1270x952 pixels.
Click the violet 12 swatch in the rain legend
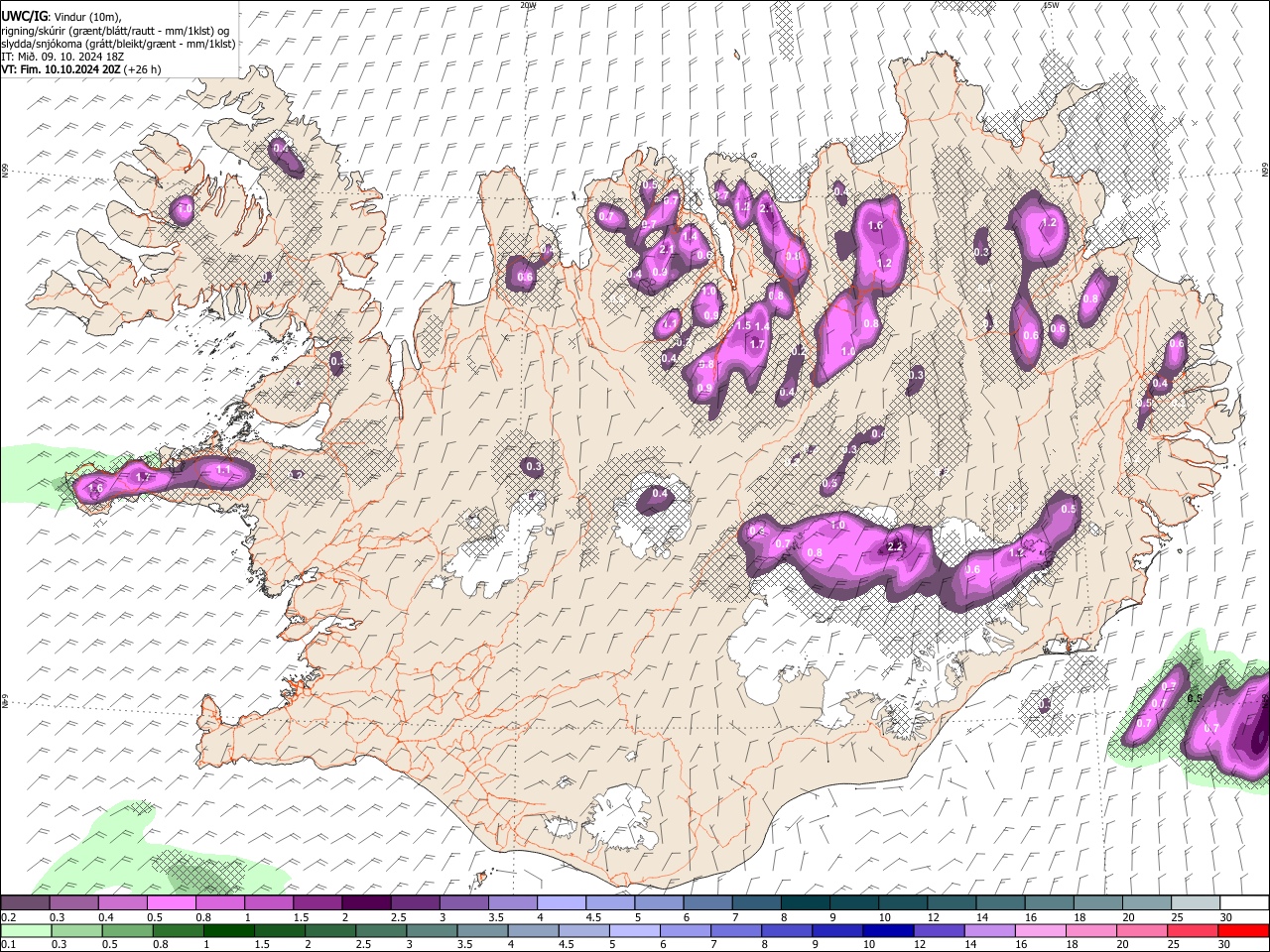939,930
